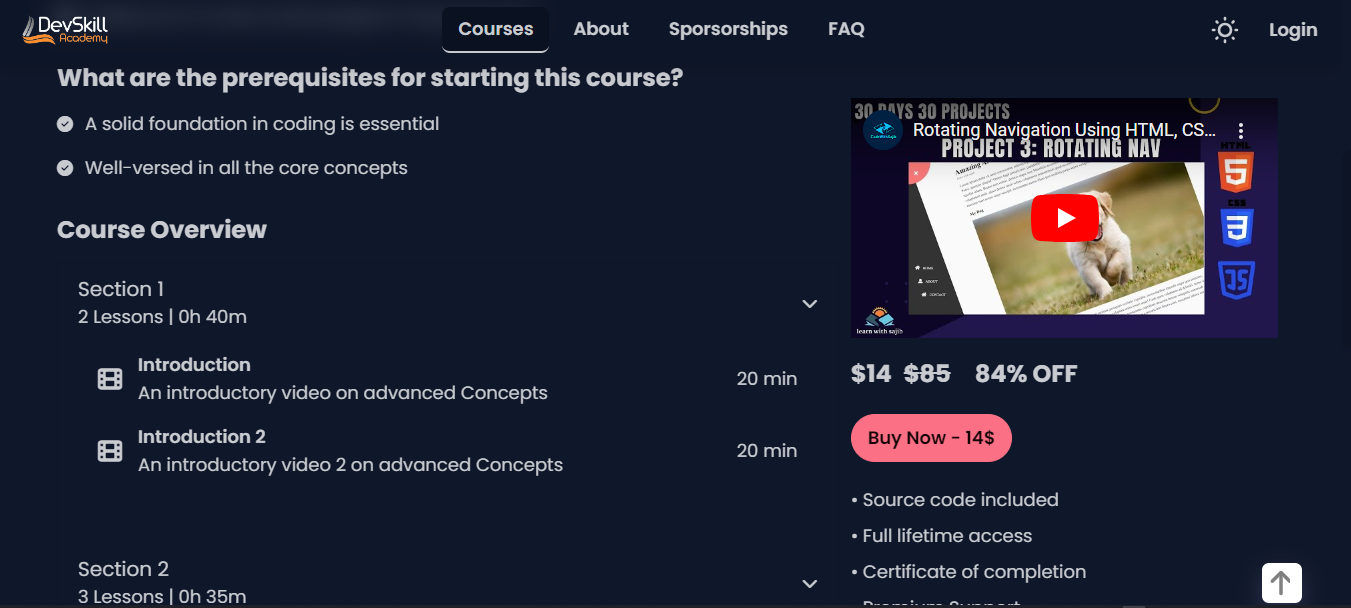Image resolution: width=1351 pixels, height=608 pixels.
Task: Go to the About page
Action: 601,29
